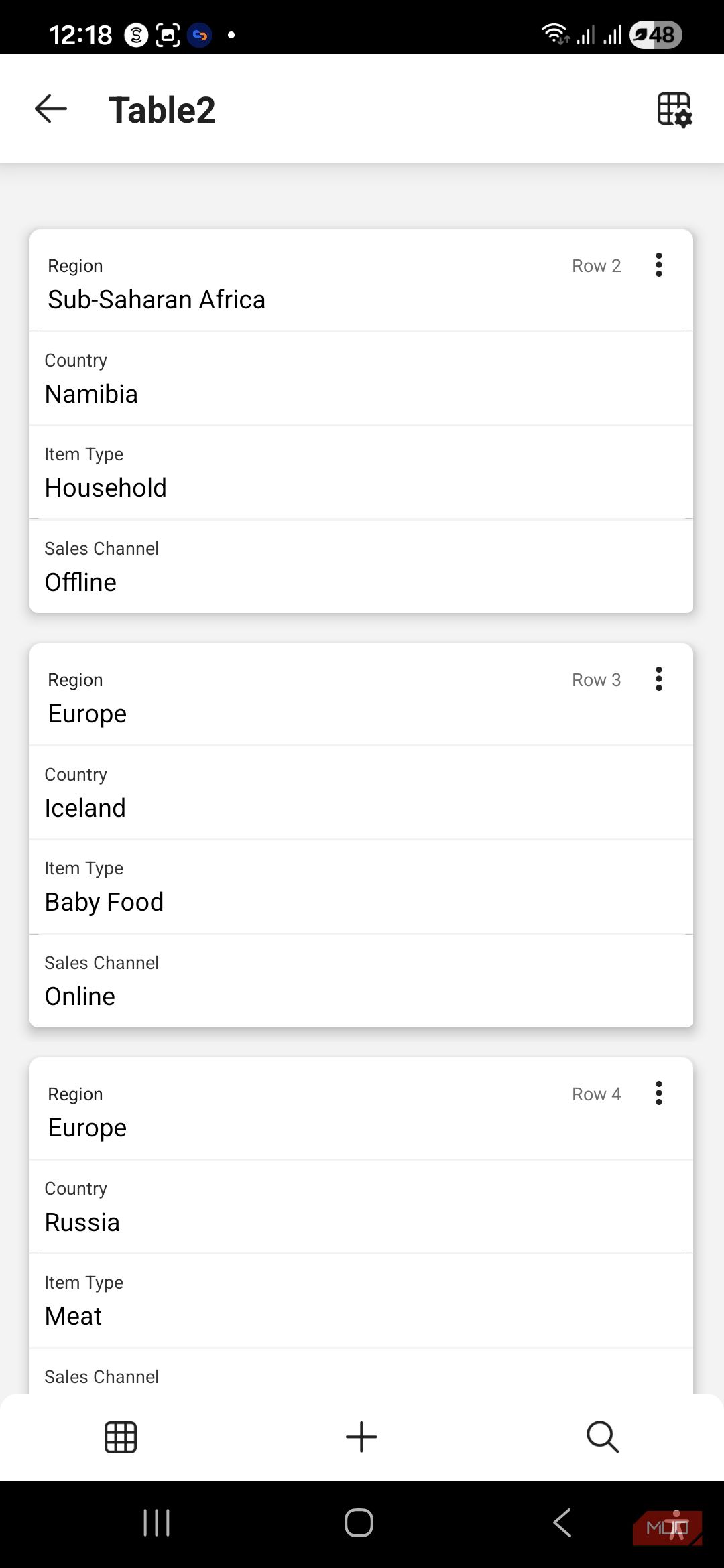Tap the Baby Food item type field
The width and height of the screenshot is (724, 1568).
coord(361,887)
